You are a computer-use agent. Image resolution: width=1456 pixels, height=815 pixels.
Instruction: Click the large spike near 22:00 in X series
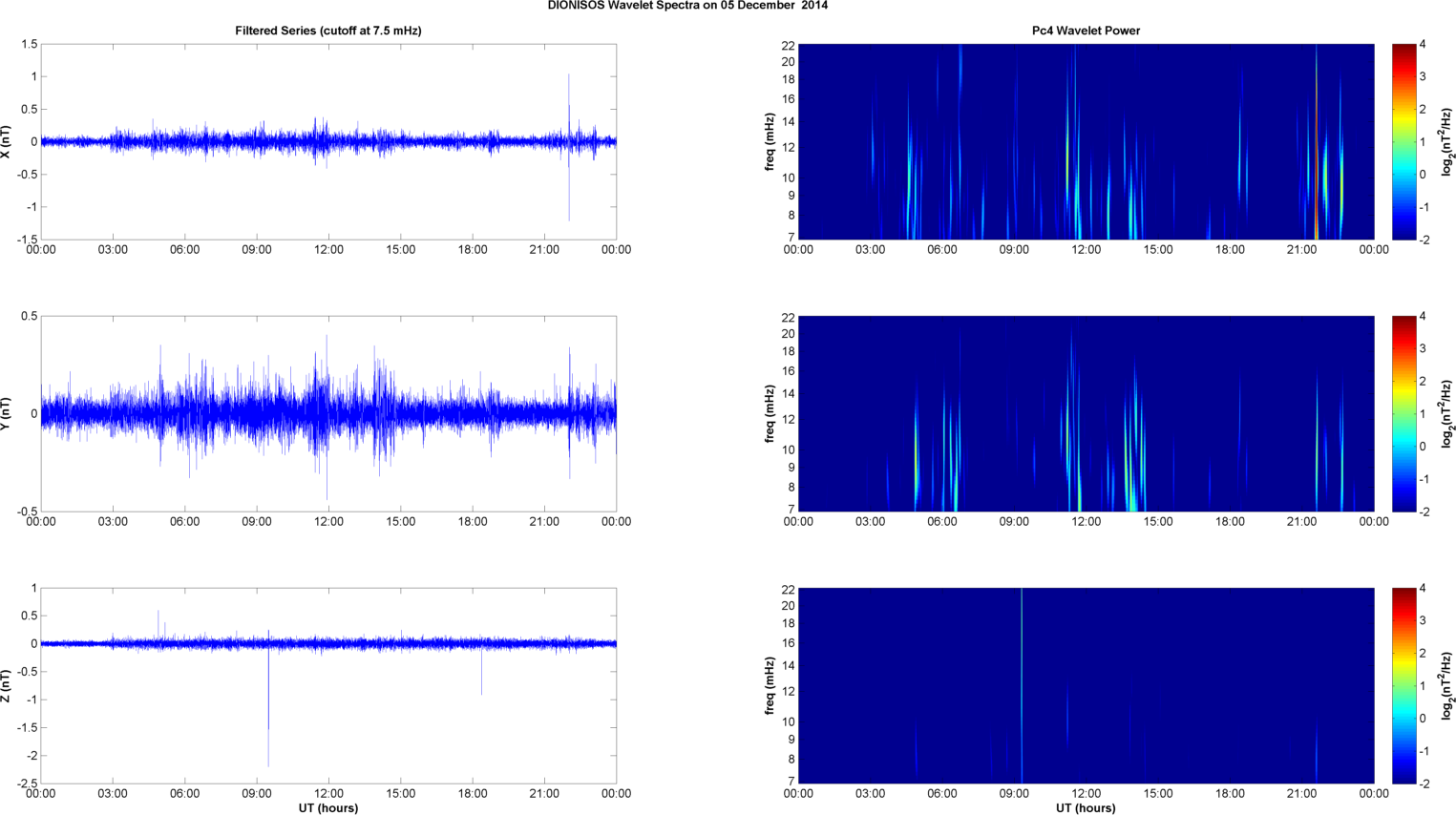point(569,147)
